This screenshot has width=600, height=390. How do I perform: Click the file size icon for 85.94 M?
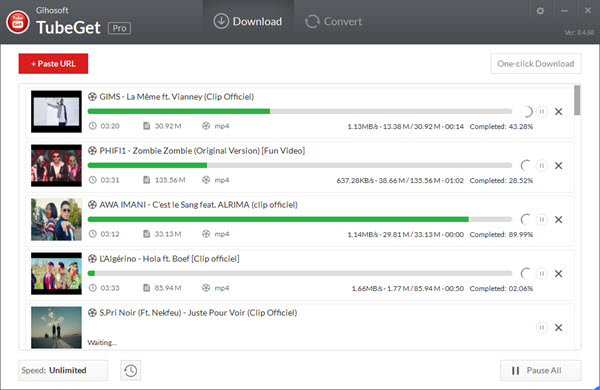tap(146, 287)
